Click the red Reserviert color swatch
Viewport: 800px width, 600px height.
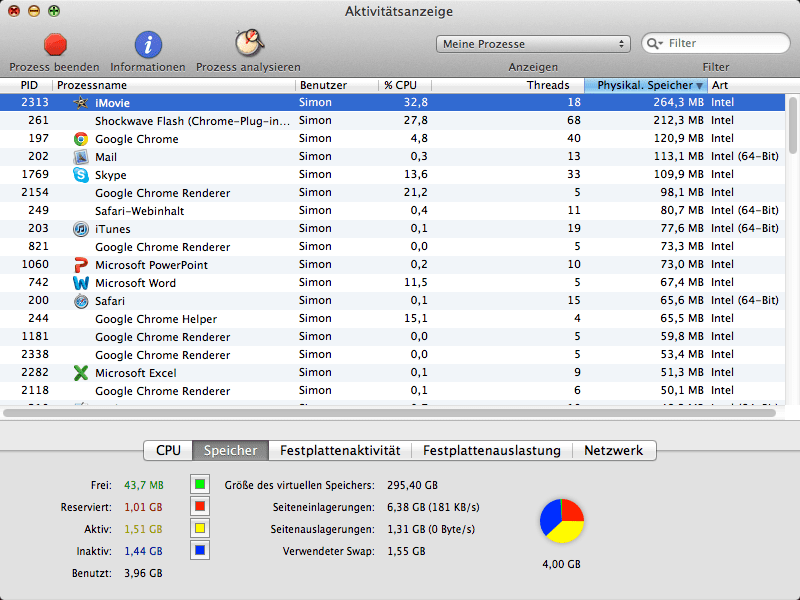point(200,506)
